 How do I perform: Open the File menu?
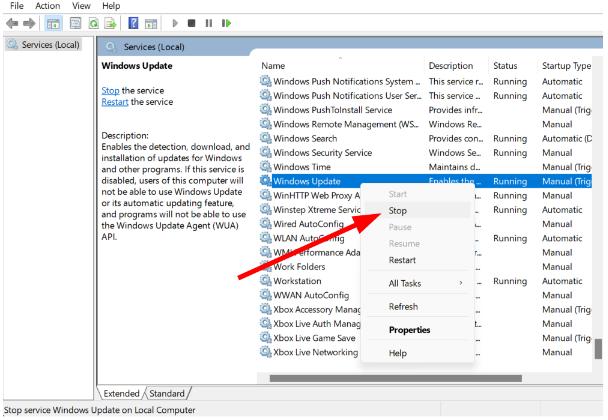[17, 6]
